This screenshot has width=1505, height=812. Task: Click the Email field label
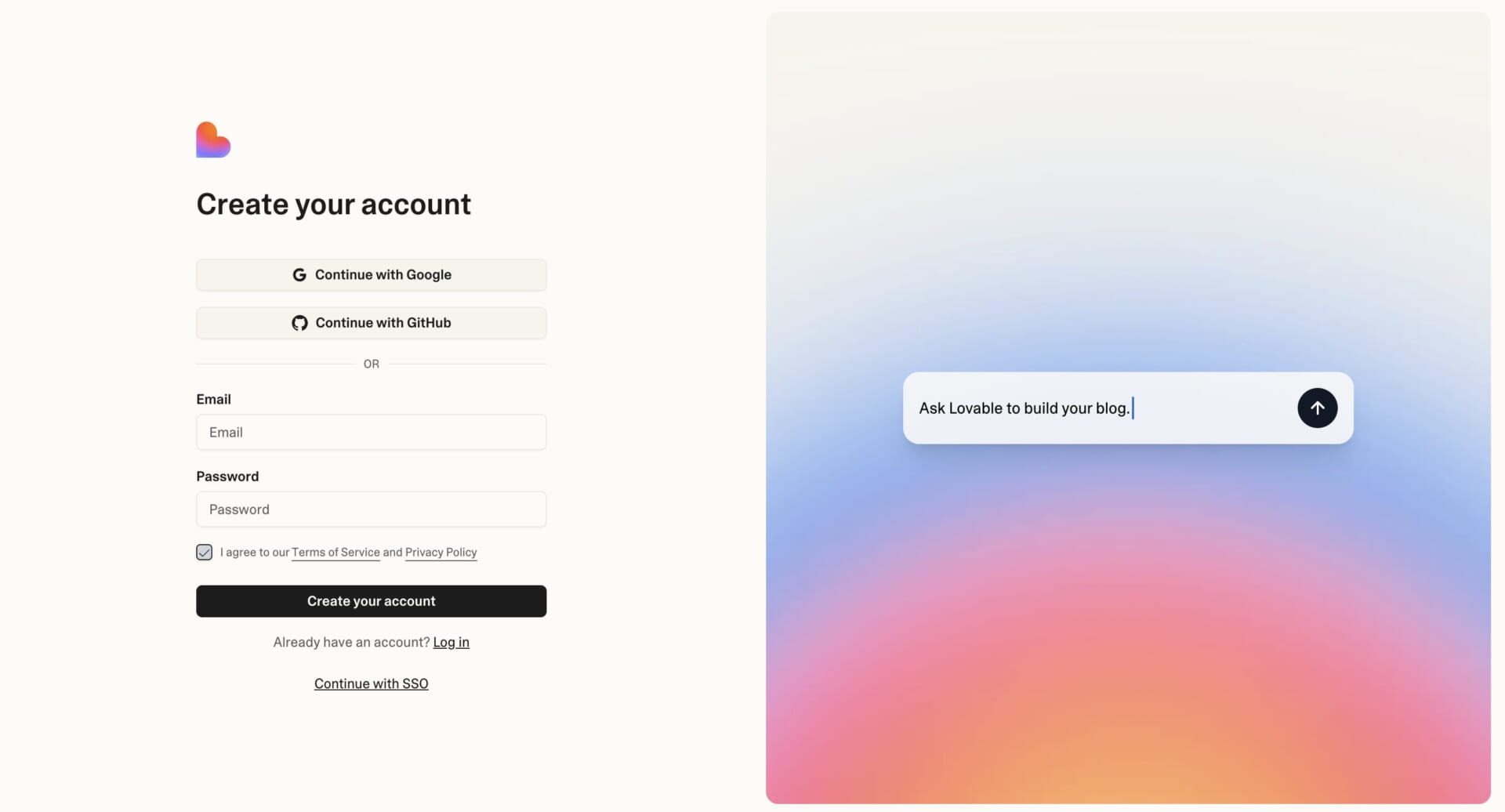pyautogui.click(x=213, y=399)
